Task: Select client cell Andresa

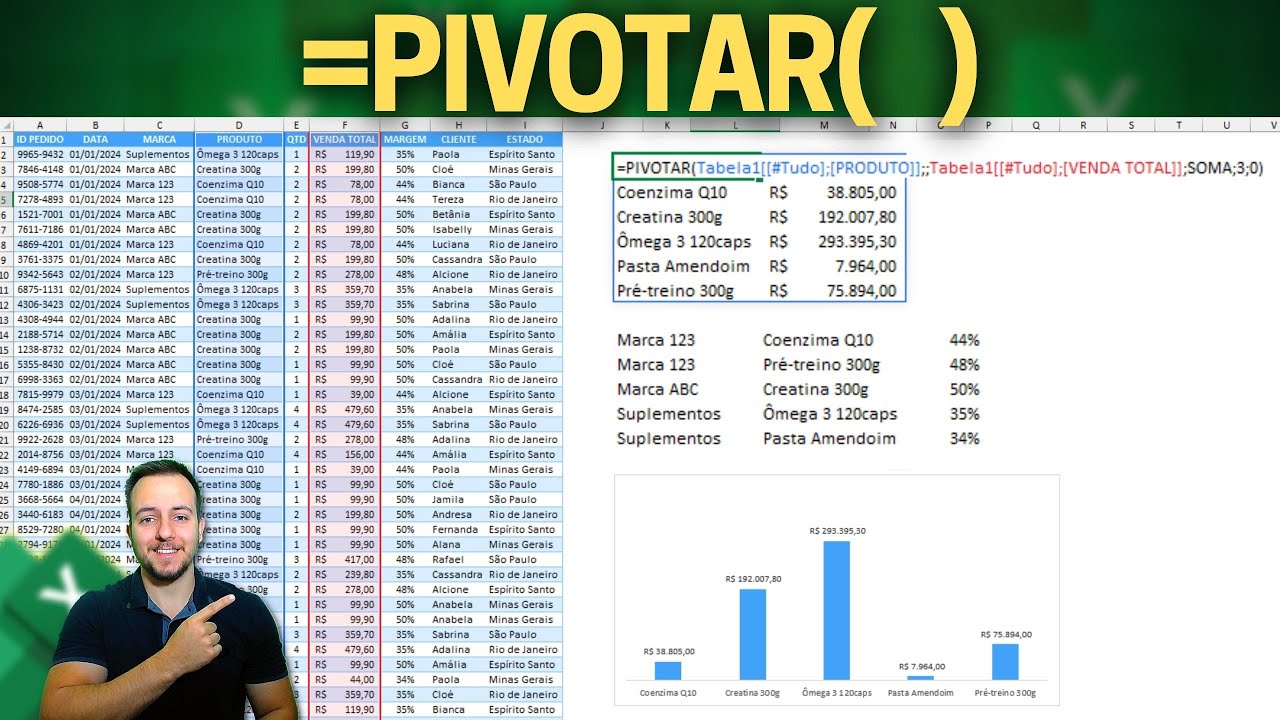Action: click(458, 515)
